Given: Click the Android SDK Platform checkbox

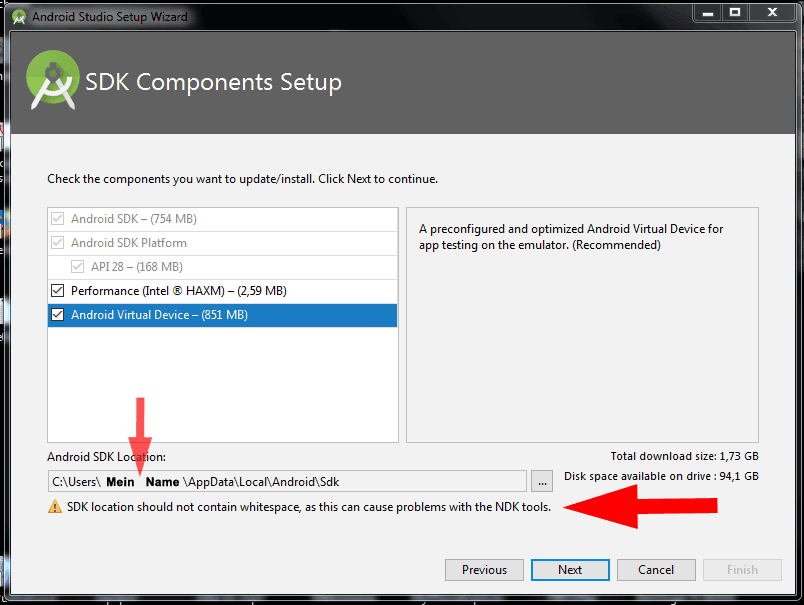Looking at the screenshot, I should tap(57, 243).
